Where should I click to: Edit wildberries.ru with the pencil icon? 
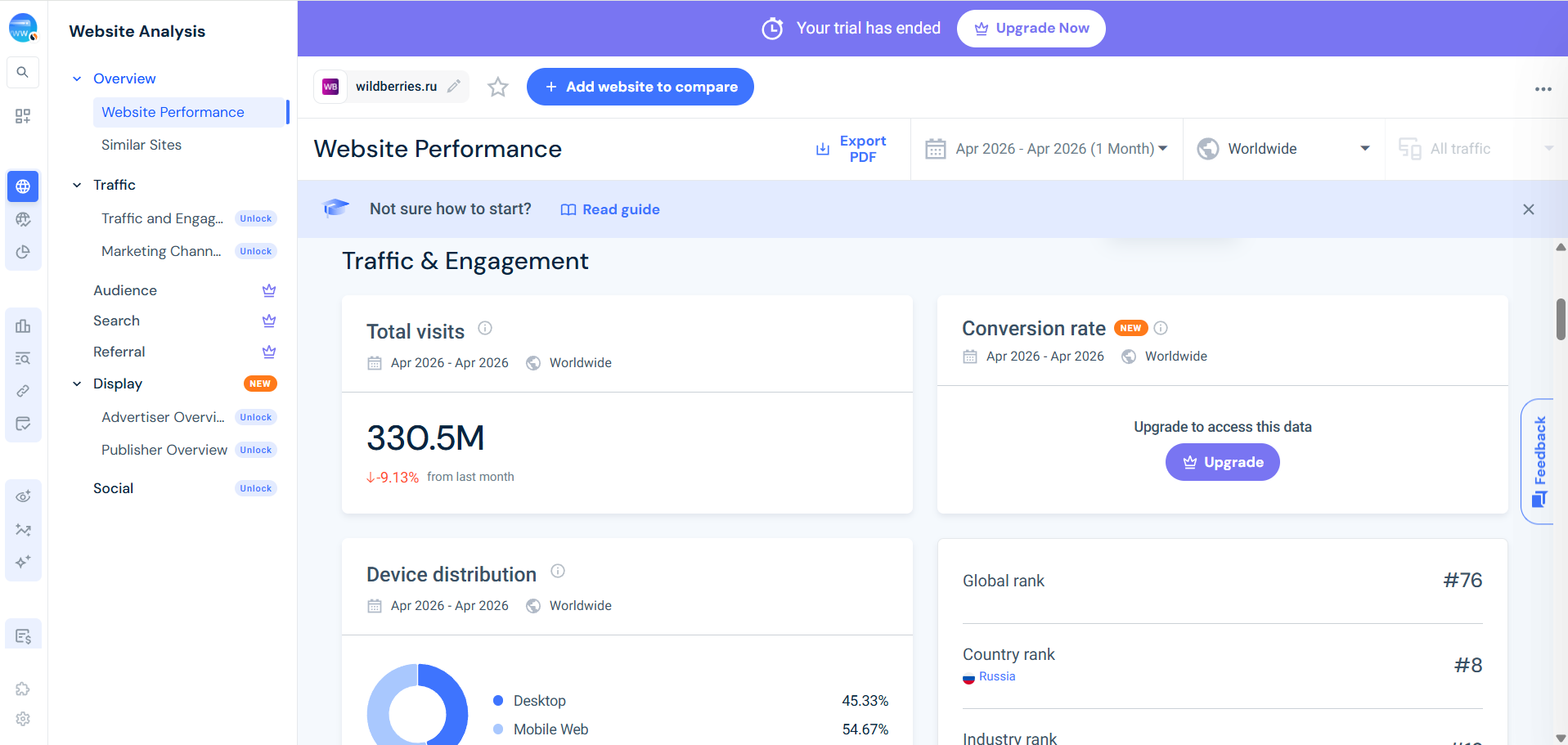coord(454,86)
